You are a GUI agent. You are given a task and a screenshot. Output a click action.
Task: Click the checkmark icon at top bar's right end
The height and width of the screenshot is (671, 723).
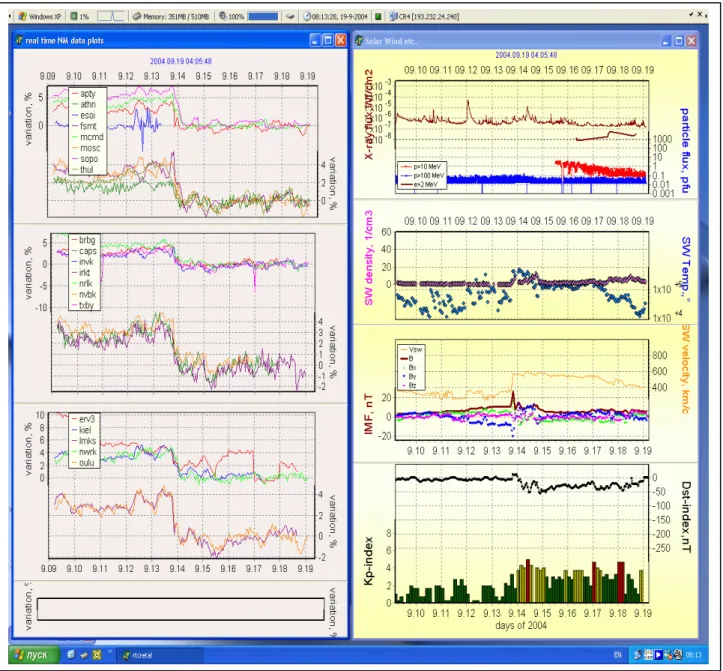[691, 14]
